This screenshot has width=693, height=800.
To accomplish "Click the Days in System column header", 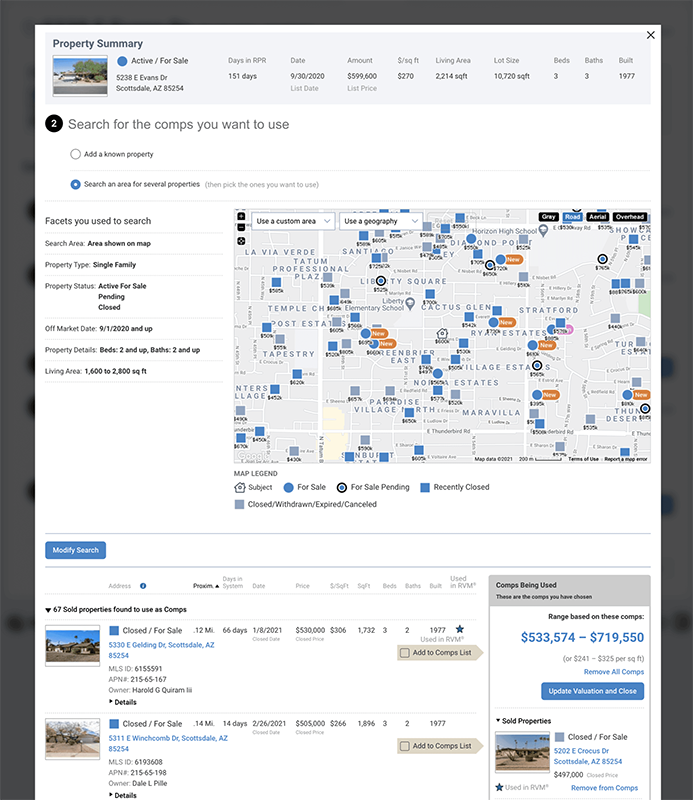I will pyautogui.click(x=232, y=582).
